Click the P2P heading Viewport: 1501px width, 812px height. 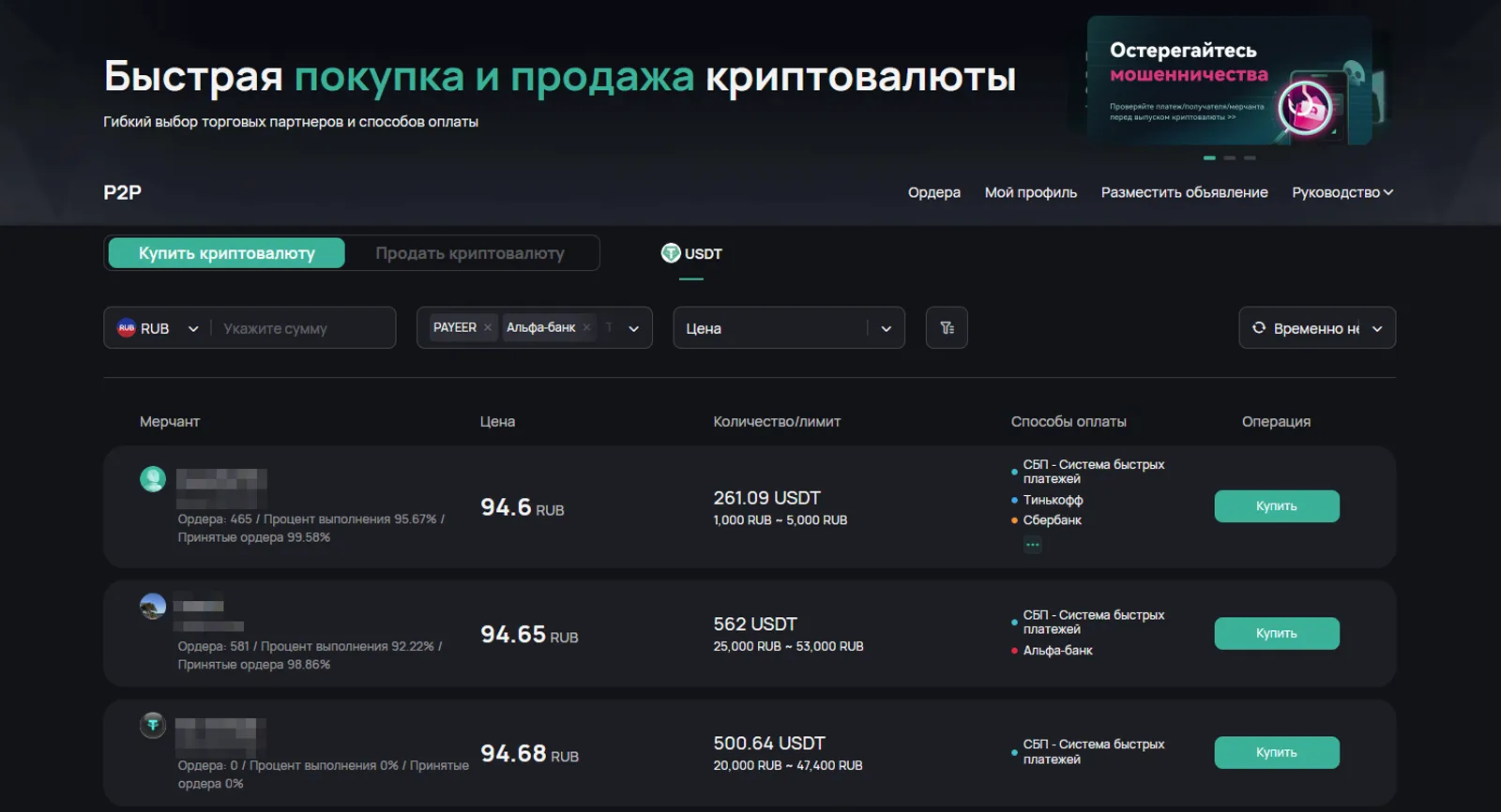[x=123, y=192]
